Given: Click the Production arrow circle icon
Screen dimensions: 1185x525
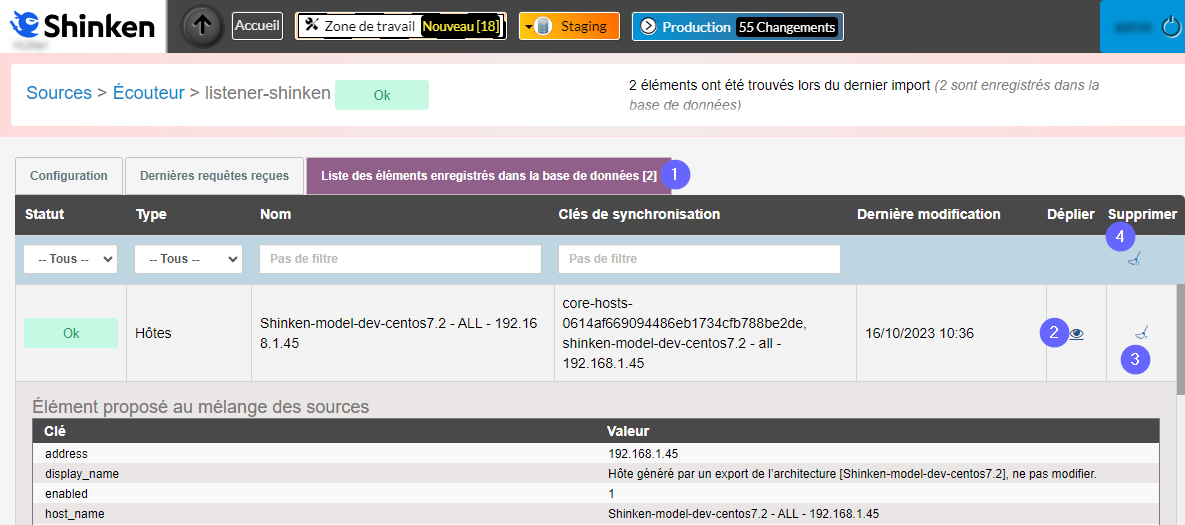Looking at the screenshot, I should [648, 27].
